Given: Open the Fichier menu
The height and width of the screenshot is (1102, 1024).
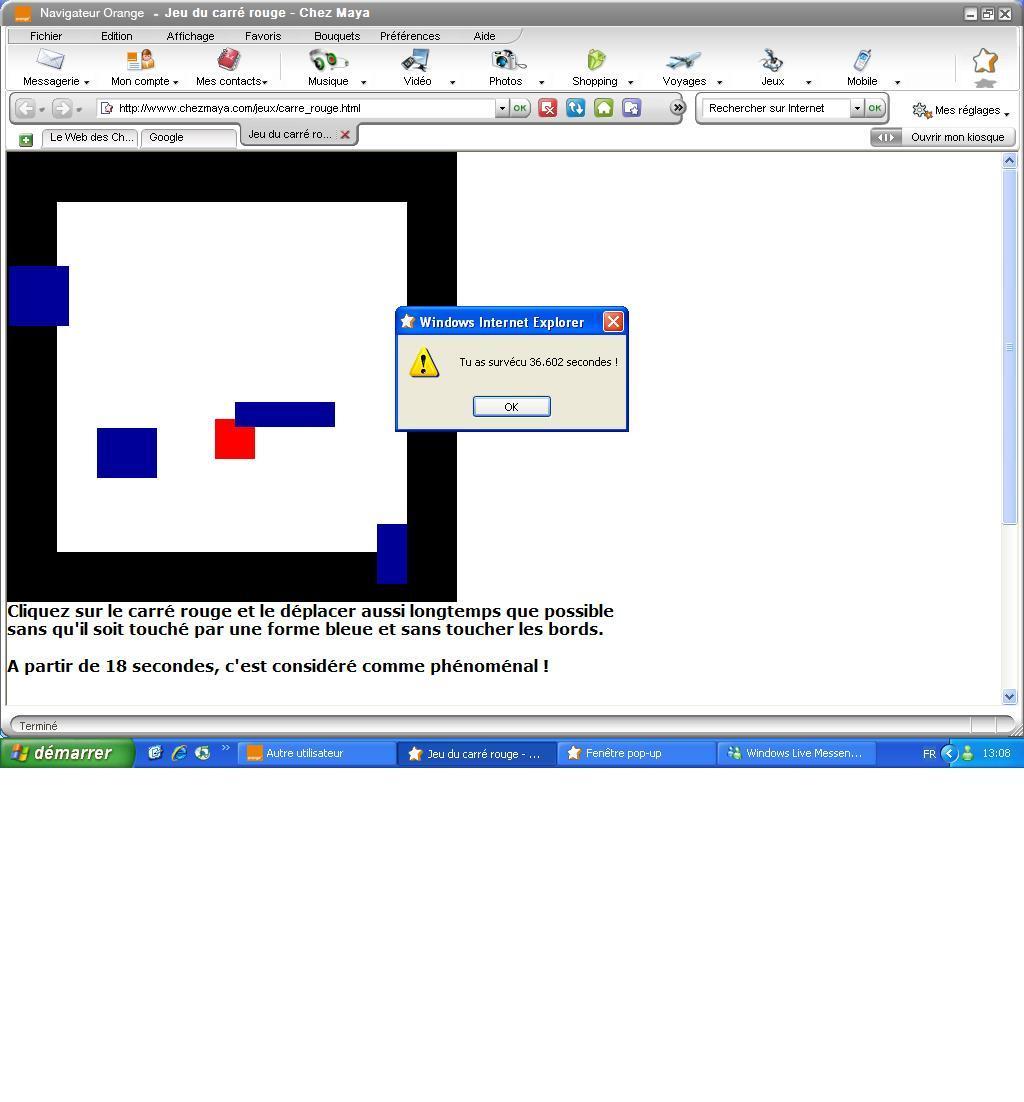Looking at the screenshot, I should point(46,36).
